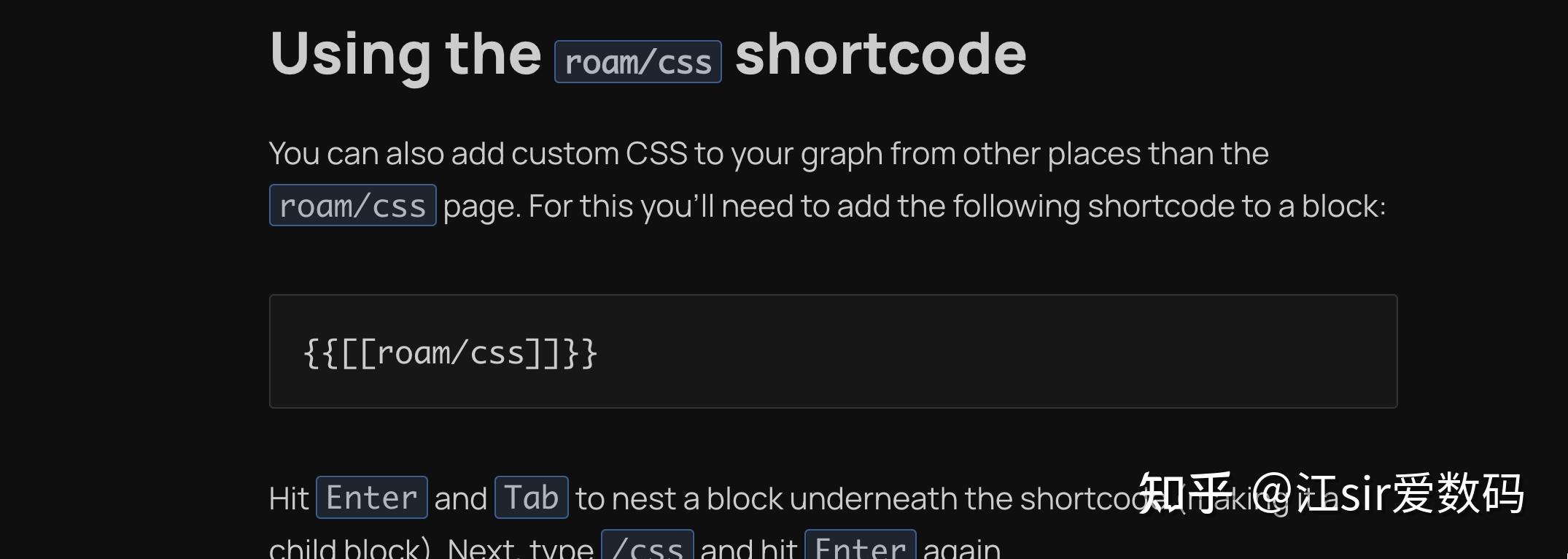The height and width of the screenshot is (559, 1568).
Task: Click the "Next, type" text before /css
Action: pyautogui.click(x=520, y=548)
